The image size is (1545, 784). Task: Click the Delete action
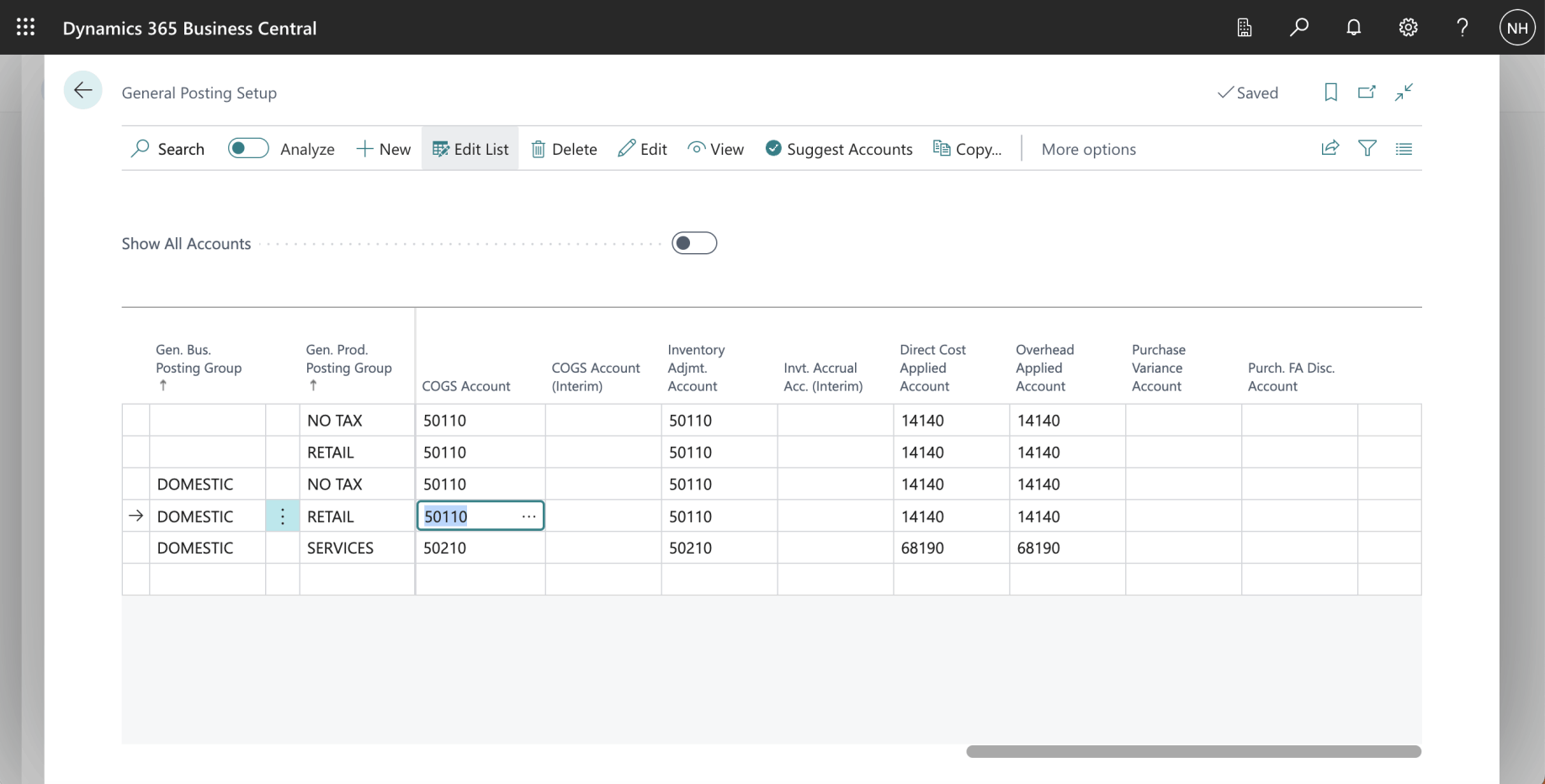click(564, 149)
